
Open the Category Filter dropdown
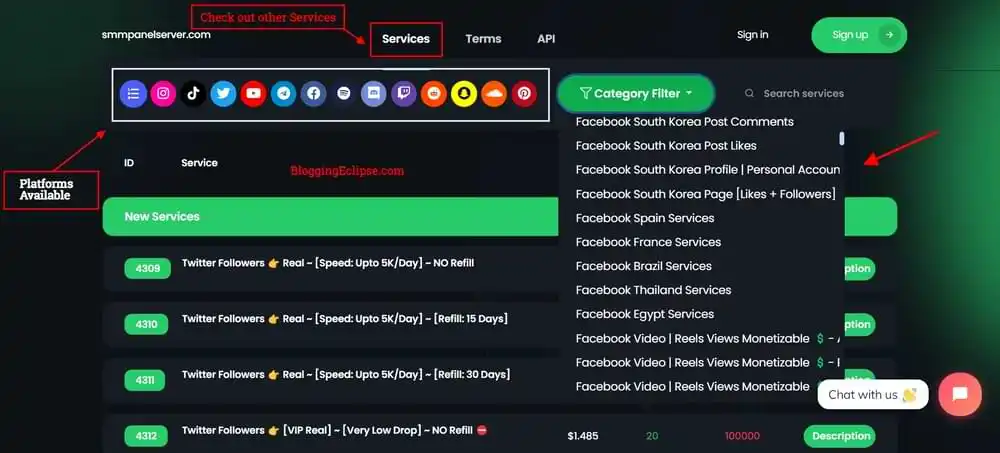(636, 93)
